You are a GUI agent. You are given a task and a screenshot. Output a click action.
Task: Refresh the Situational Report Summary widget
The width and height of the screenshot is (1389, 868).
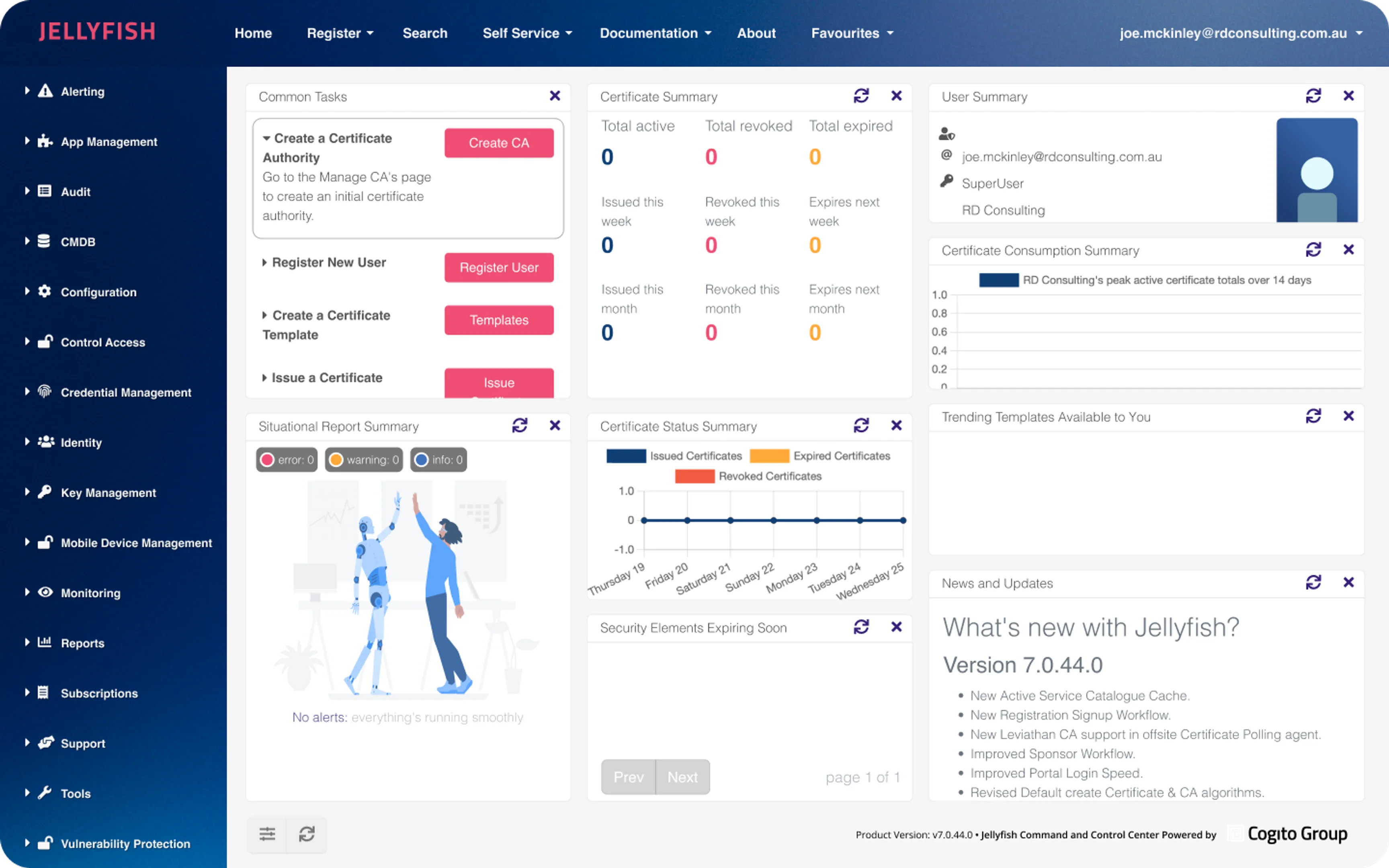pyautogui.click(x=520, y=426)
